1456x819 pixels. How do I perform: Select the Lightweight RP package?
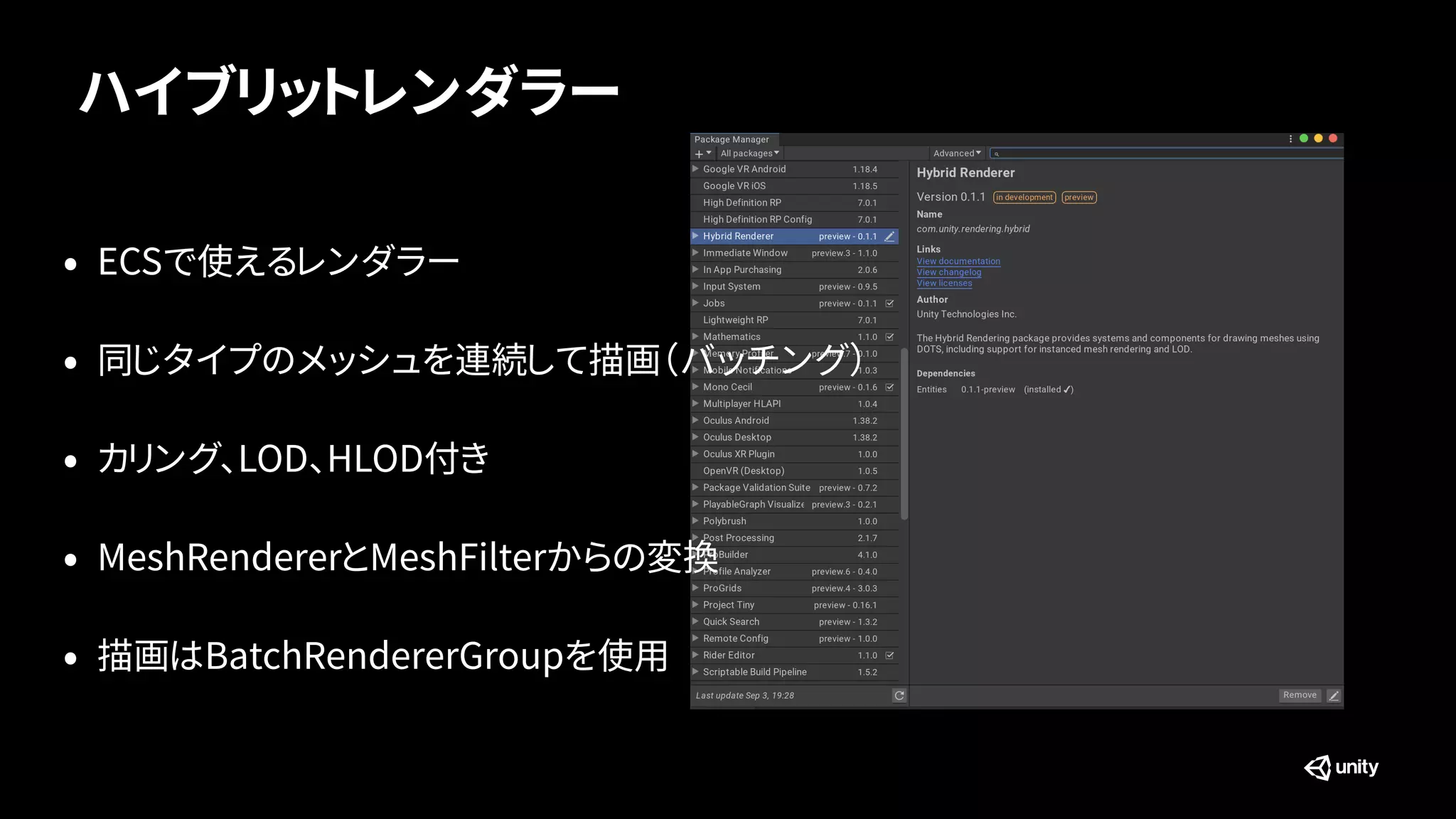pos(795,320)
